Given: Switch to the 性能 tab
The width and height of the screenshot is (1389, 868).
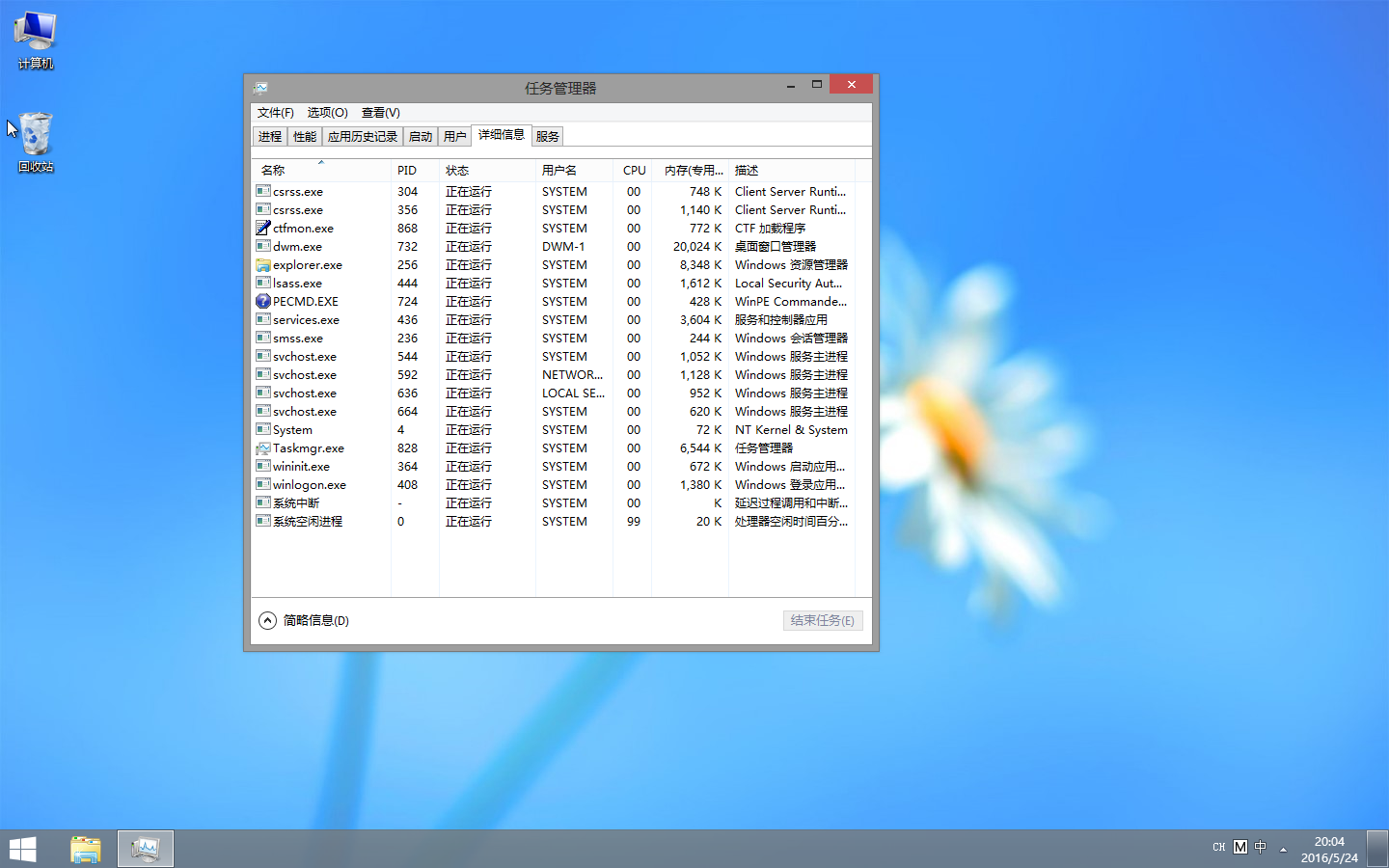Looking at the screenshot, I should (x=305, y=137).
